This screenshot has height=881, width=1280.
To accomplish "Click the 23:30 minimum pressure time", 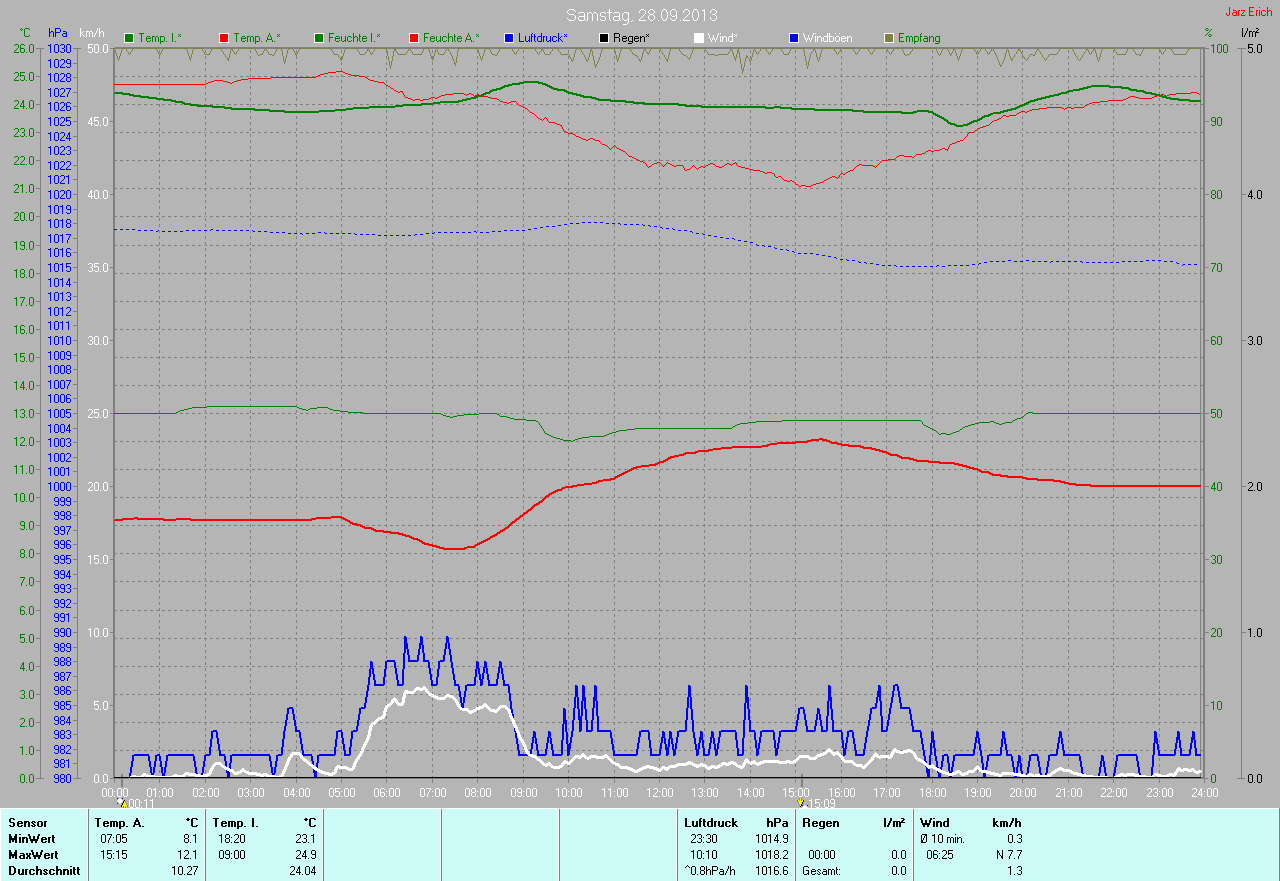I will [x=704, y=839].
